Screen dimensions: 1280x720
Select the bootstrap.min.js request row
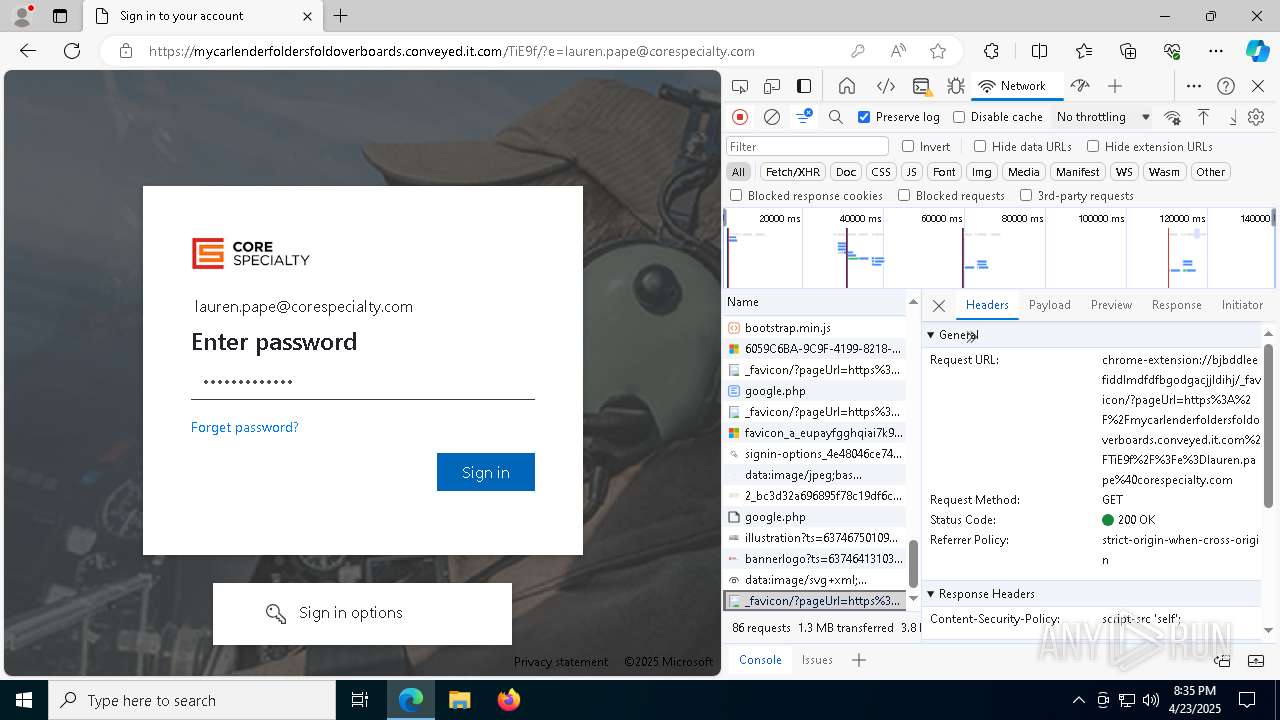(x=815, y=328)
